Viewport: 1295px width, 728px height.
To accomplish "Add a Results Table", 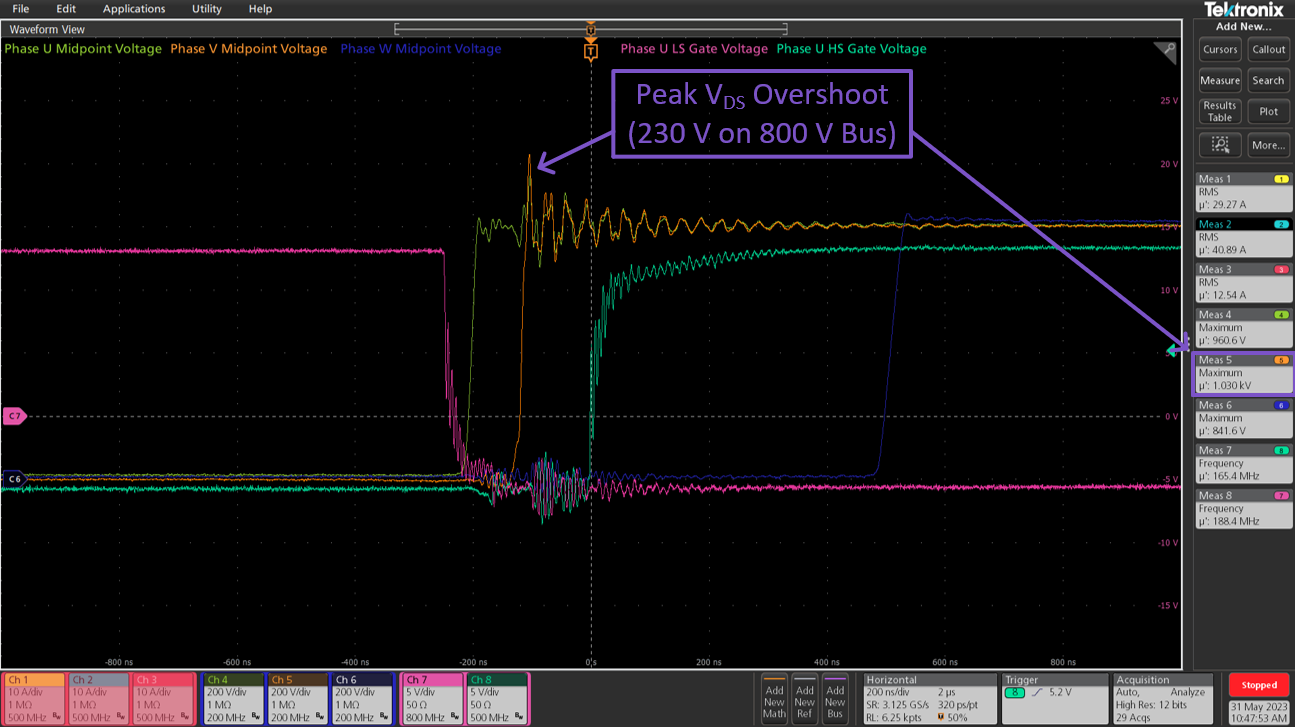I will [x=1220, y=111].
